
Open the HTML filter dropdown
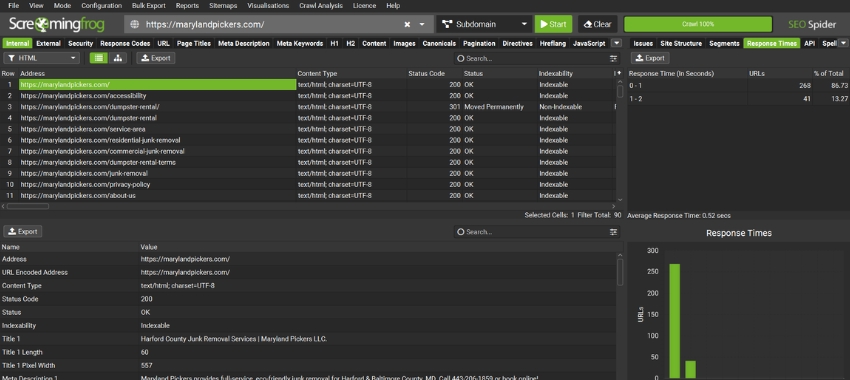pyautogui.click(x=42, y=58)
